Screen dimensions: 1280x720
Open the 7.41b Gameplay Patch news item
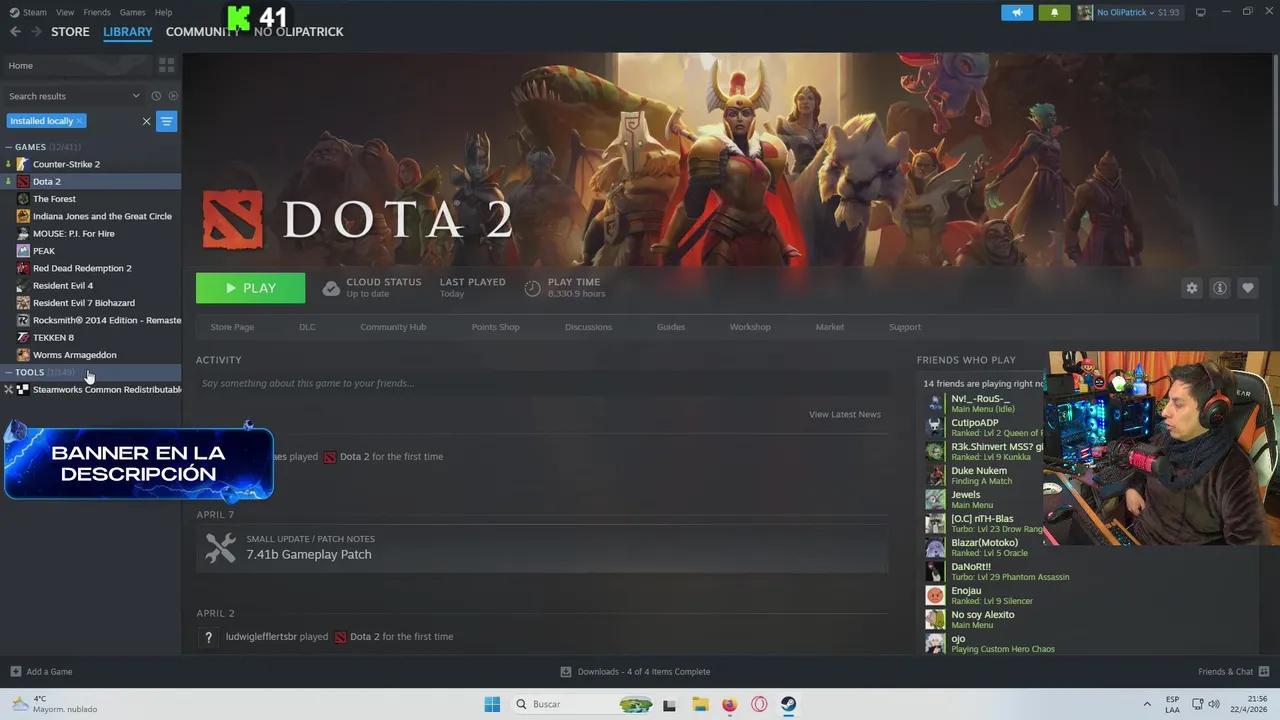(542, 547)
